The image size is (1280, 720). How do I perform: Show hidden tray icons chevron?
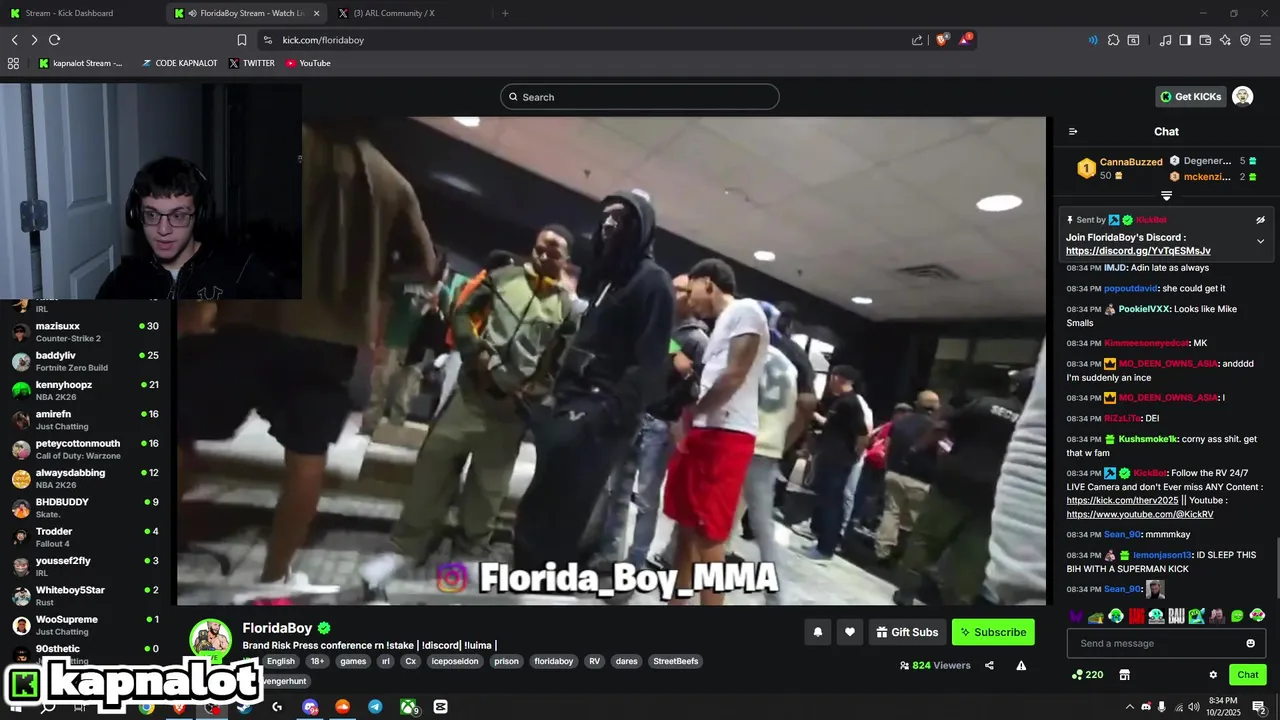(1130, 707)
